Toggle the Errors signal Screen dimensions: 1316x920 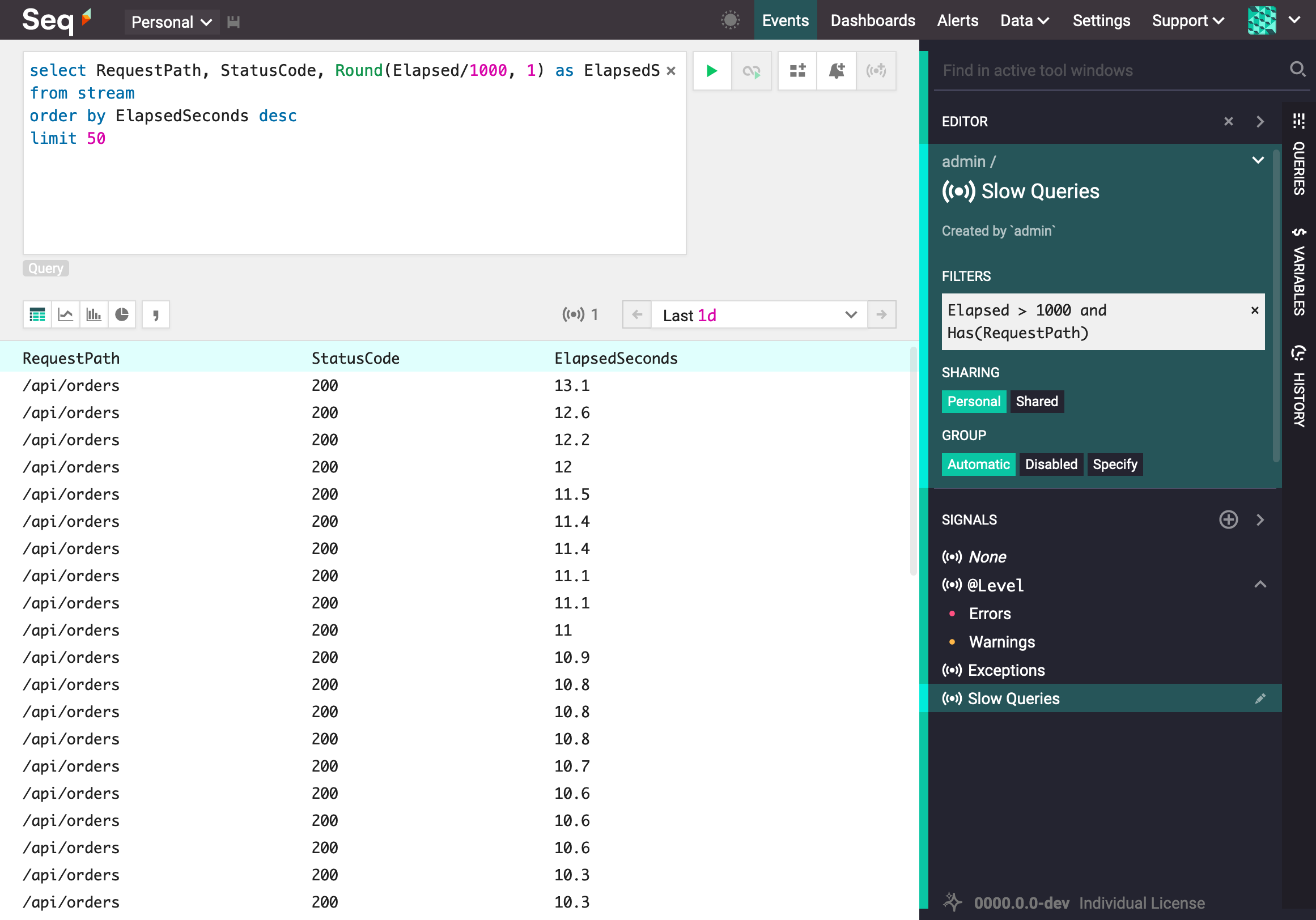[x=990, y=614]
